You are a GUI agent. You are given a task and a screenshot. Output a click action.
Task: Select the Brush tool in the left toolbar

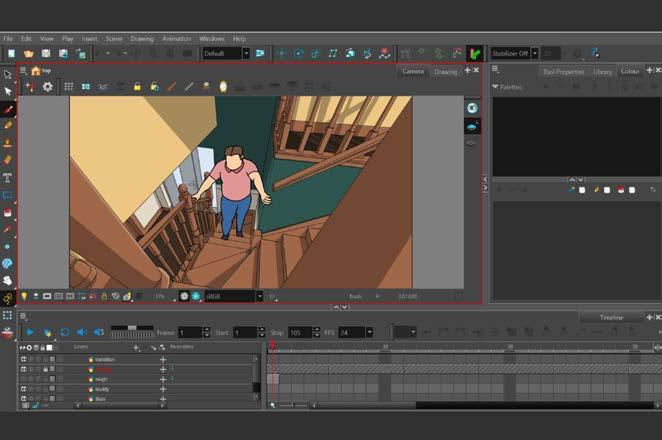tap(8, 109)
